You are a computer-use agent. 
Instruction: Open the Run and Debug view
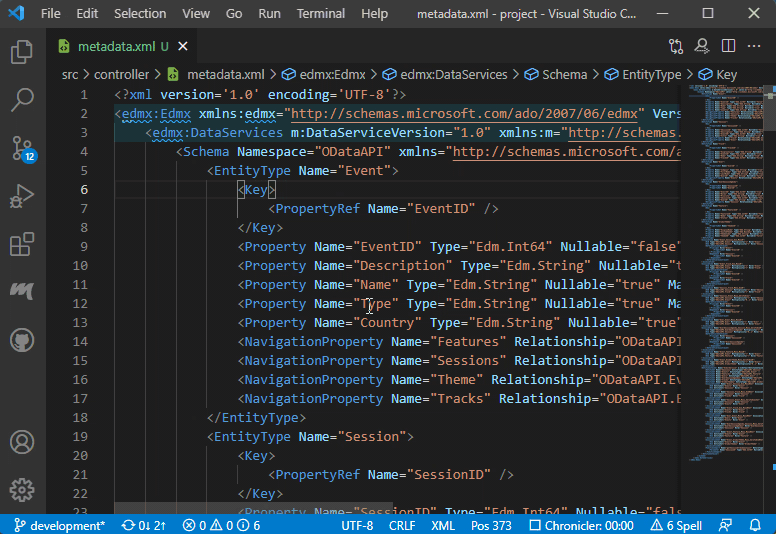point(22,196)
